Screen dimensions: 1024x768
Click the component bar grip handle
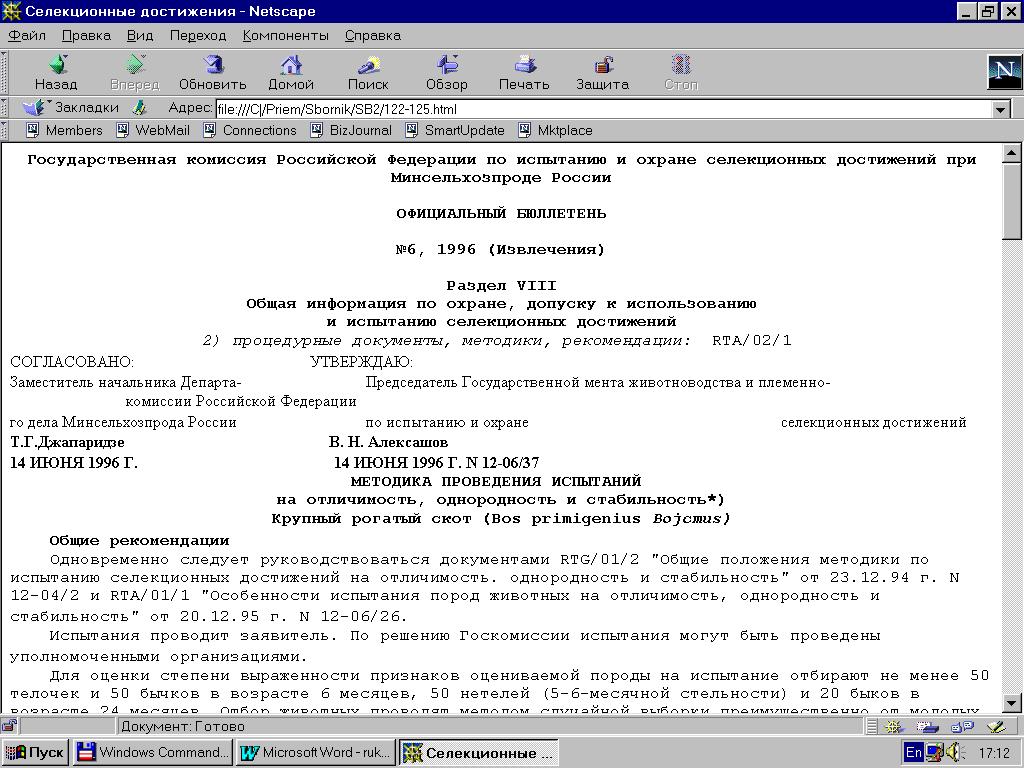click(872, 726)
